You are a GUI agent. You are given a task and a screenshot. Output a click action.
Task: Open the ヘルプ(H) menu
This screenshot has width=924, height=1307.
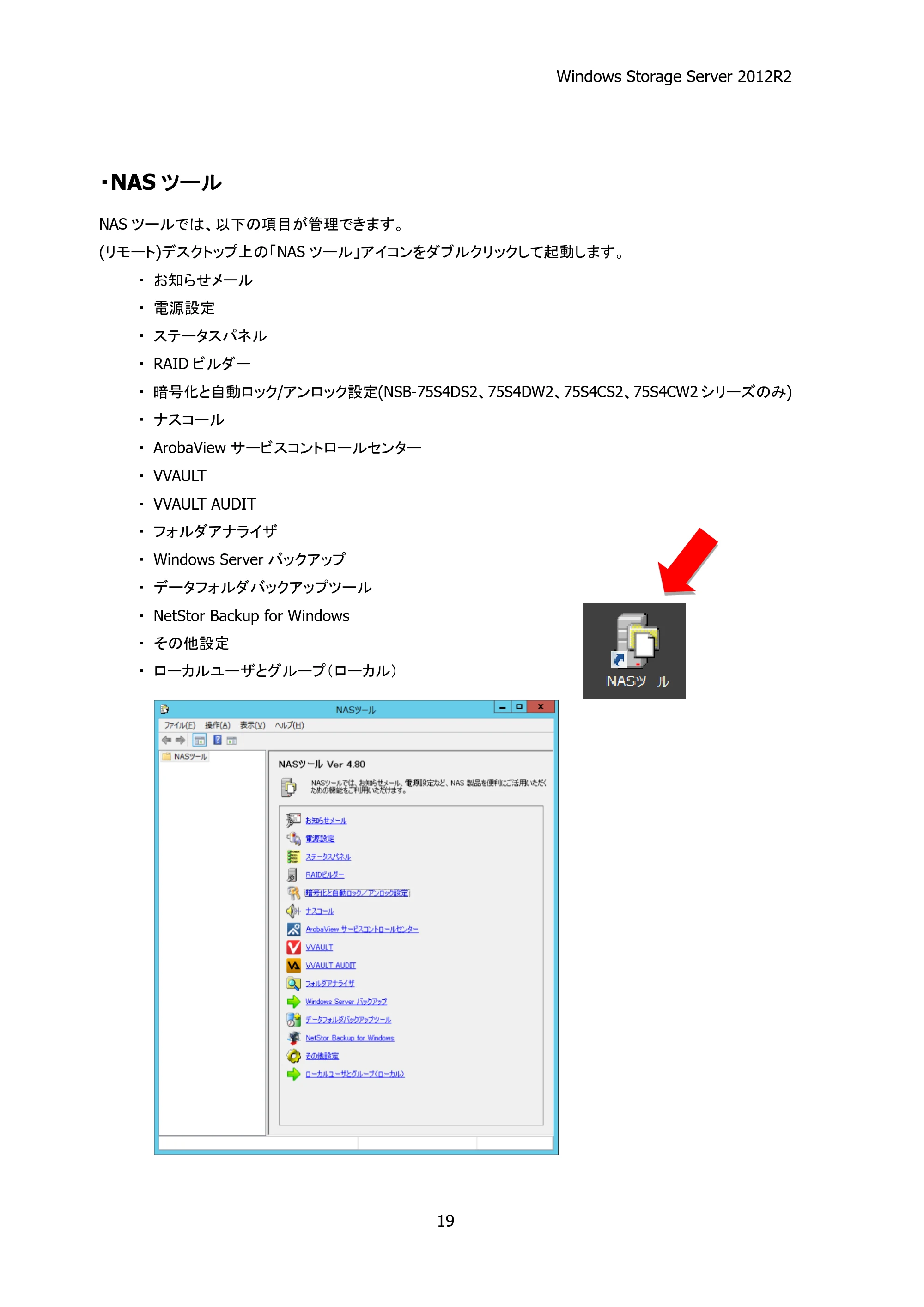[289, 725]
